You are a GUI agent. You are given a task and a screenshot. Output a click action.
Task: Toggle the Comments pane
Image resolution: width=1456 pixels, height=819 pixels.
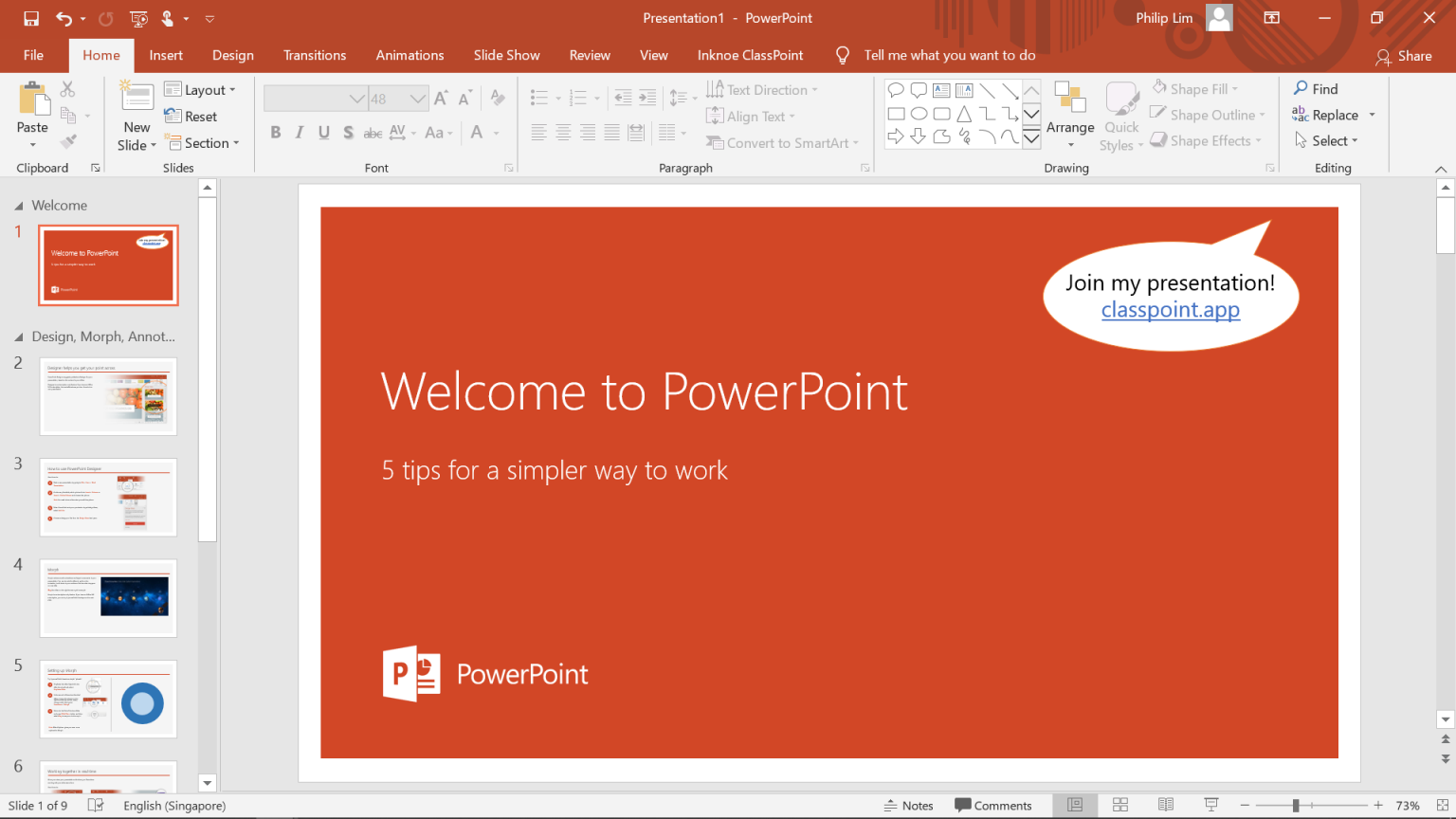(992, 806)
